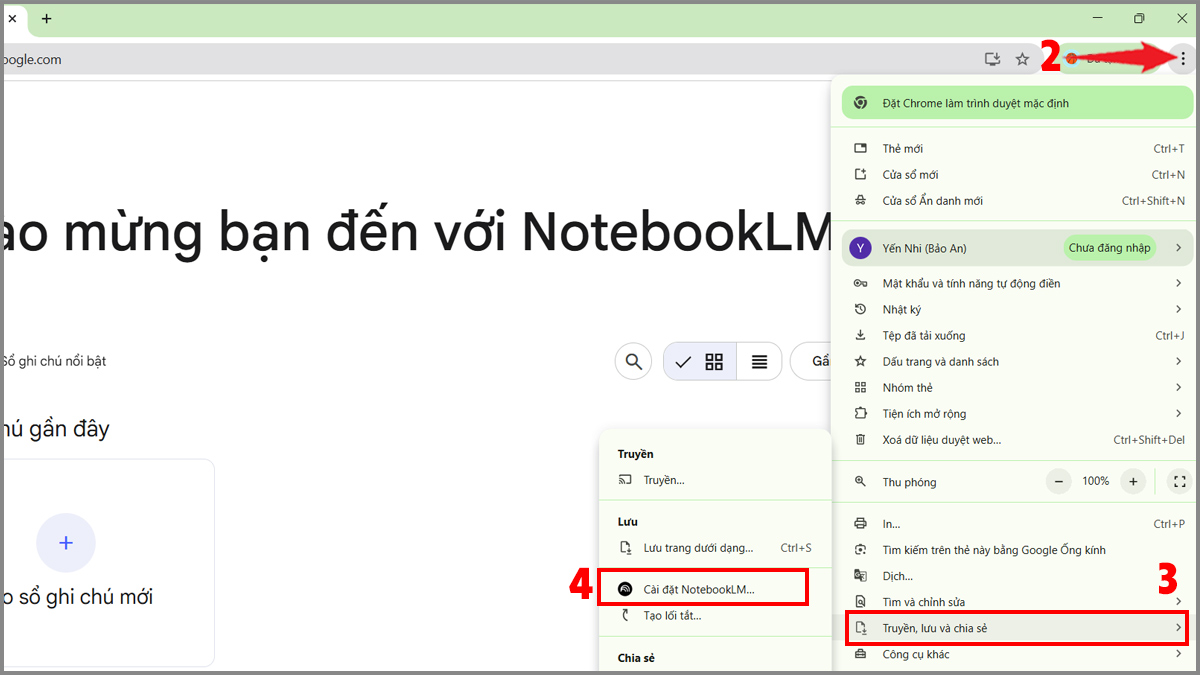Expand the Tìm và chỉnh sửa submenu arrow

1179,601
